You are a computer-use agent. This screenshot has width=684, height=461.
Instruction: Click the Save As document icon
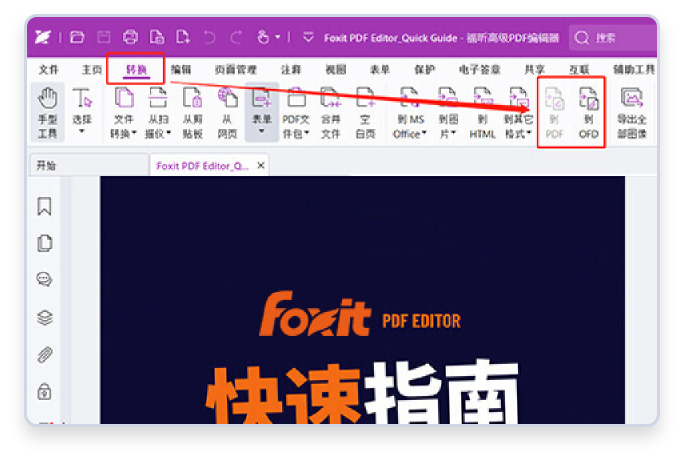(157, 37)
